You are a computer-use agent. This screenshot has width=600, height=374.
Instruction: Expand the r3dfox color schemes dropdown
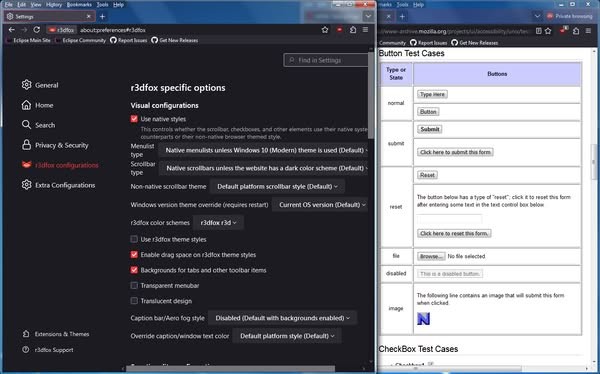point(218,222)
